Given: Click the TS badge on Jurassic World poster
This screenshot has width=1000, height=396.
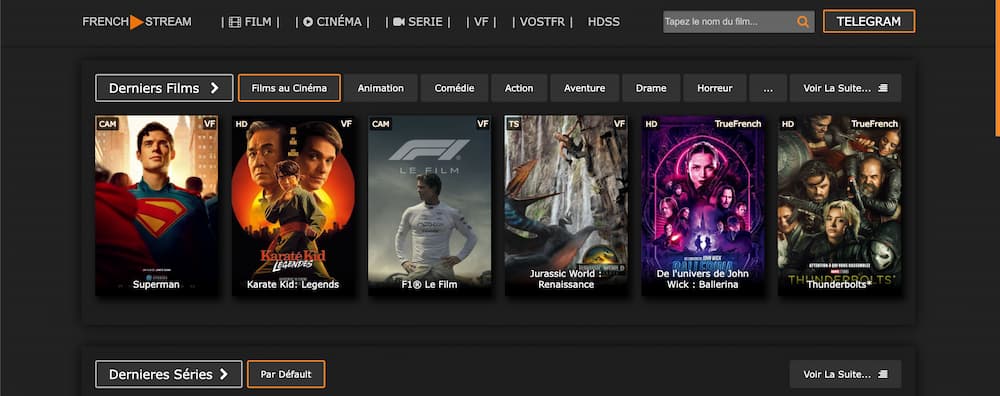Looking at the screenshot, I should tap(513, 124).
